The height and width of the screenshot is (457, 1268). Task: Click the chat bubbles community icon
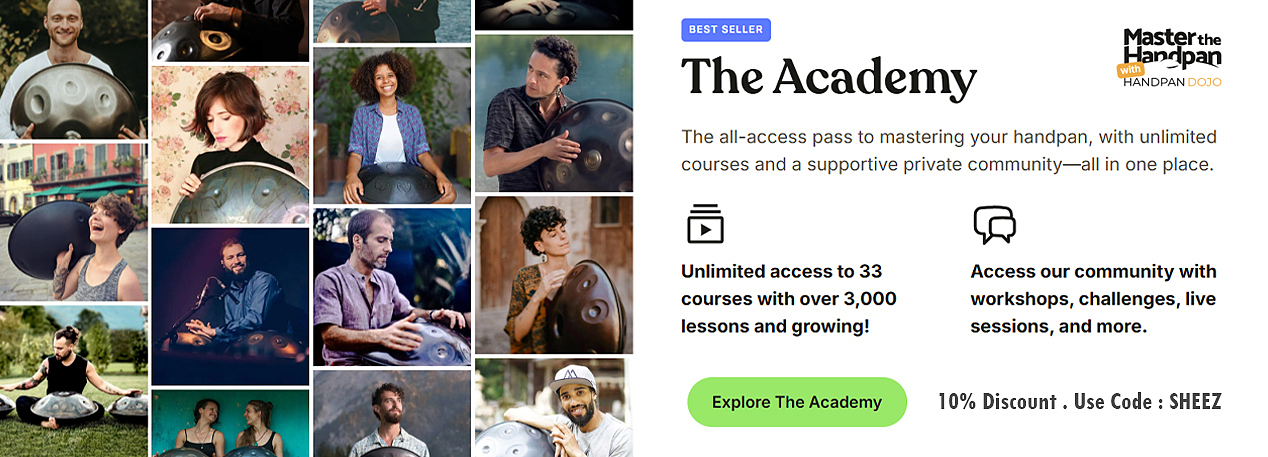coord(994,225)
